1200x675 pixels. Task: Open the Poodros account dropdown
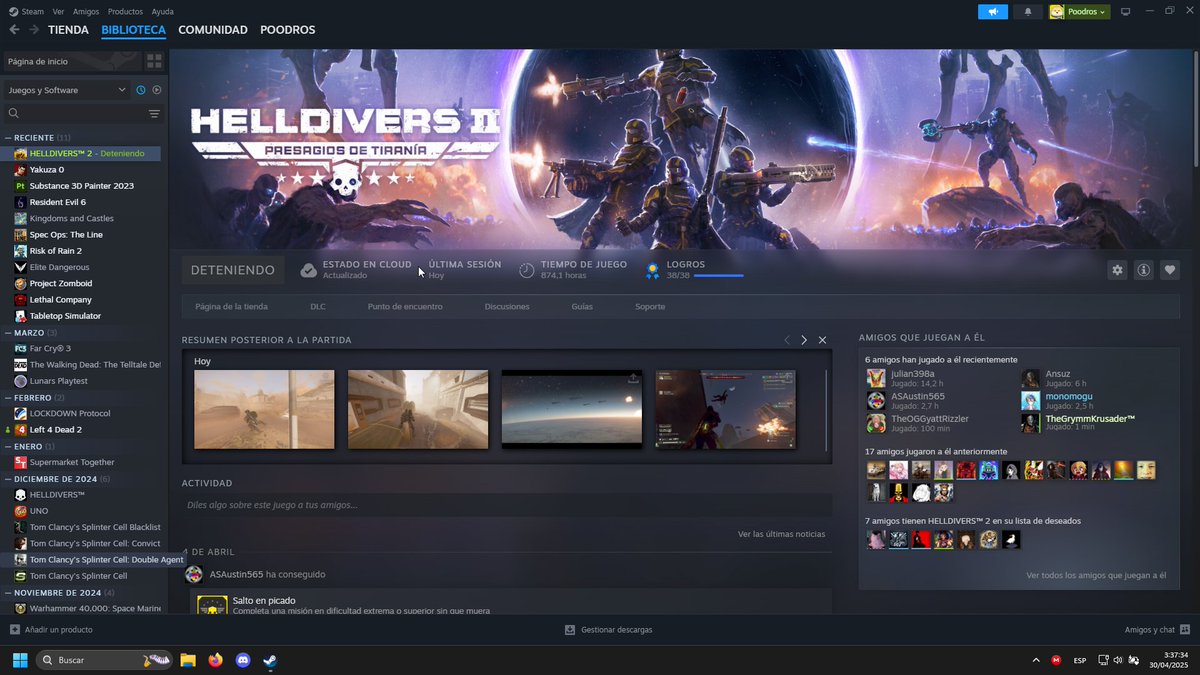pos(1079,12)
